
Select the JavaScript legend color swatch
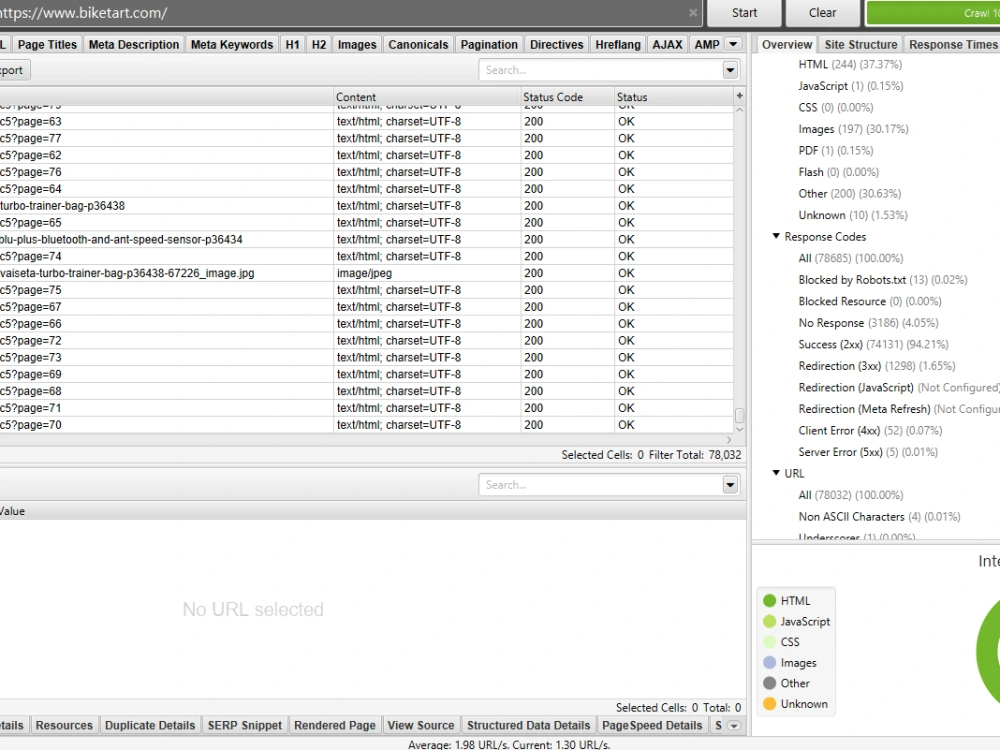click(769, 621)
